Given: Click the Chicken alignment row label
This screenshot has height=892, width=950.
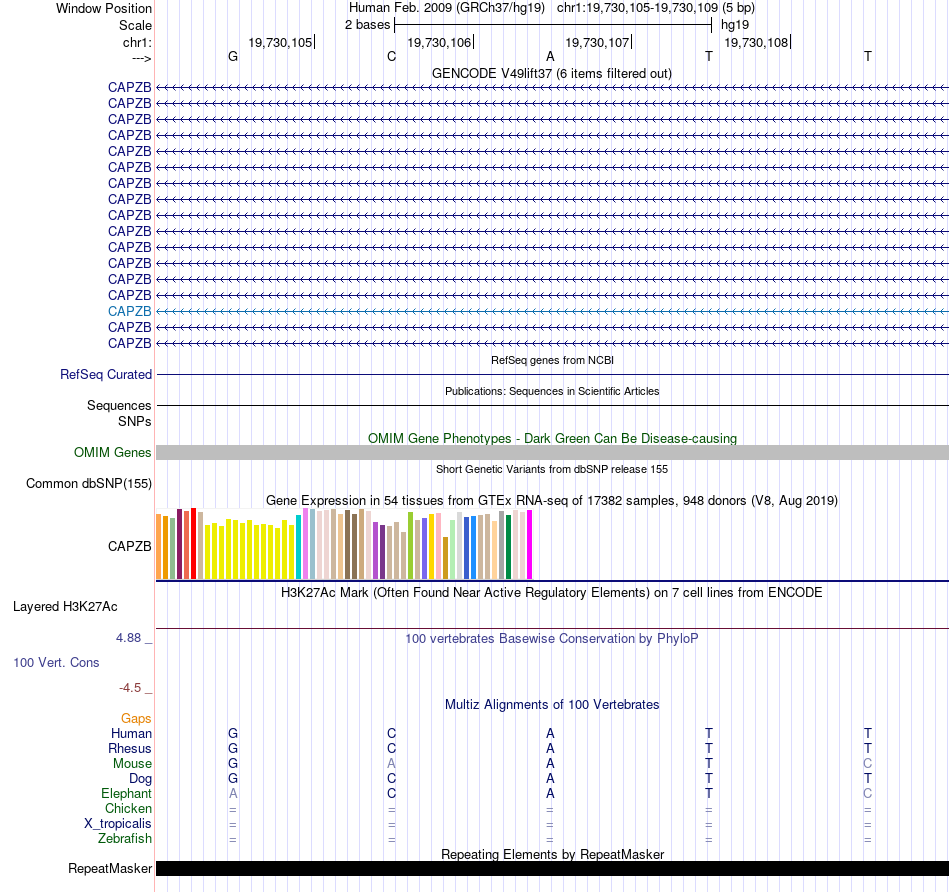Looking at the screenshot, I should pos(128,809).
